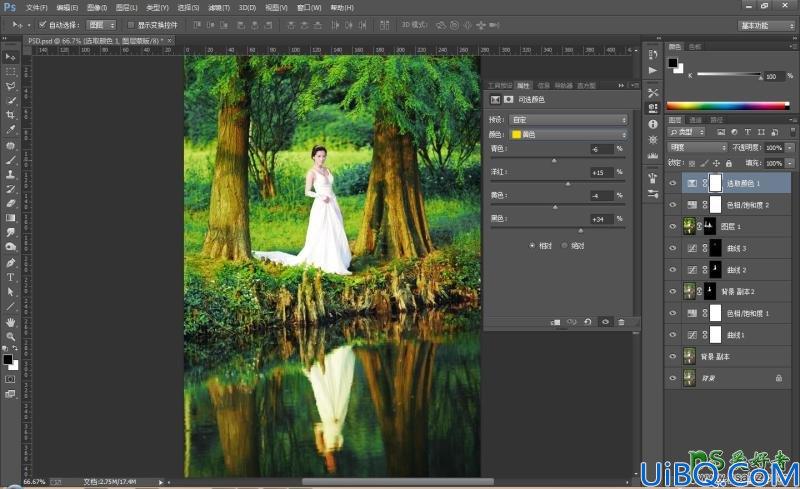Viewport: 800px width, 489px height.
Task: Open the layer filter 类型 dropdown
Action: [x=687, y=132]
